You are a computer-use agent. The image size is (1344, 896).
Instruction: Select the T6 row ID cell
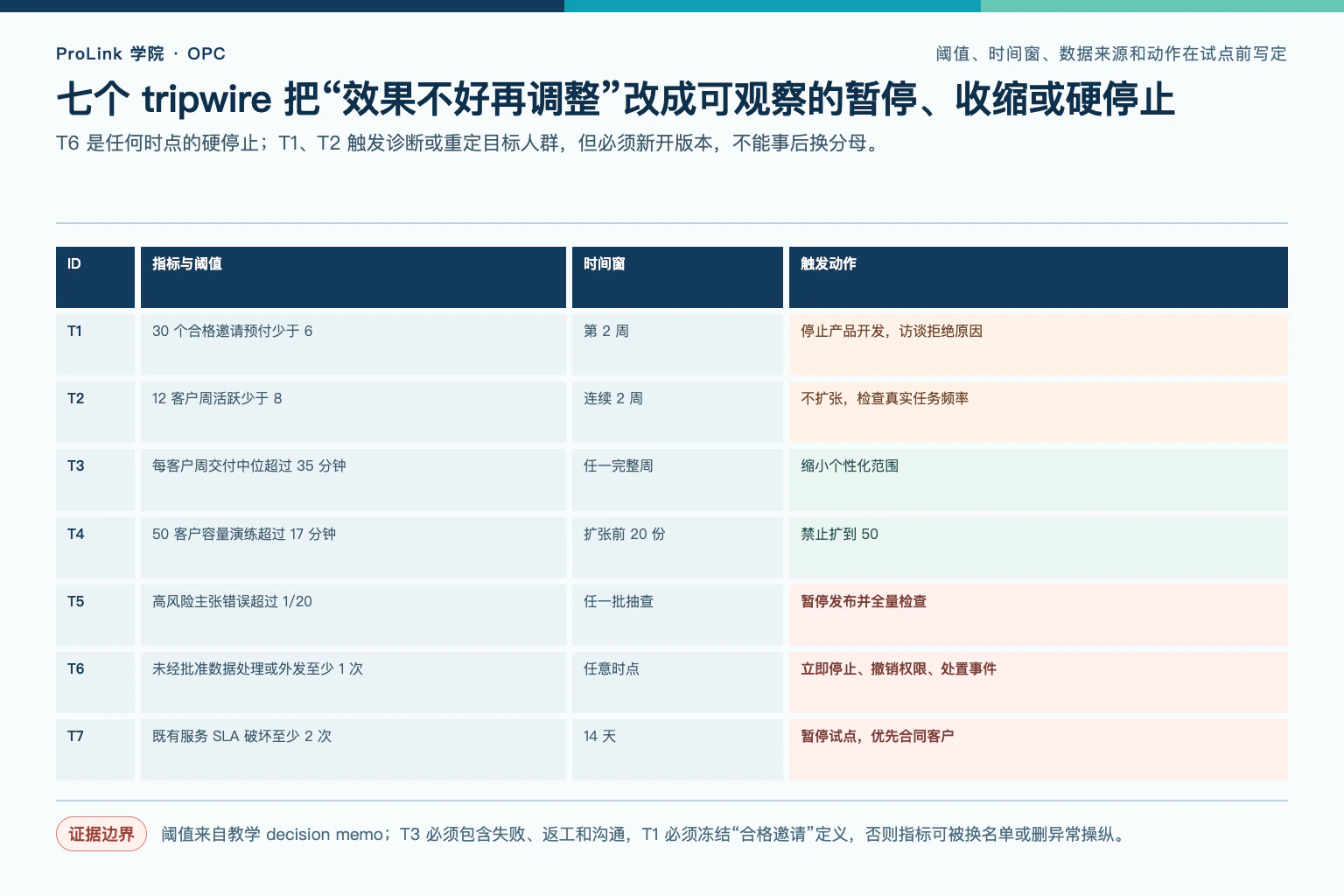pos(95,682)
